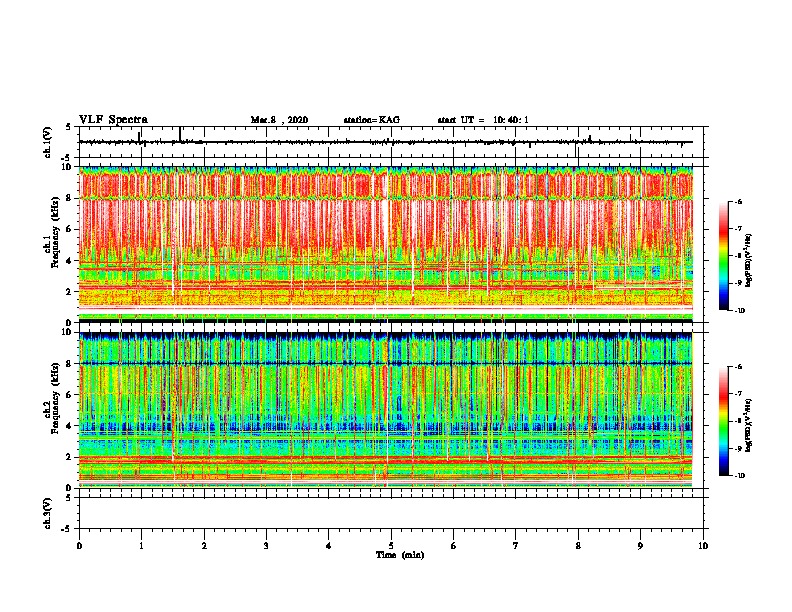The width and height of the screenshot is (792, 612).
Task: Click time axis tick label "10"
Action: pos(703,546)
